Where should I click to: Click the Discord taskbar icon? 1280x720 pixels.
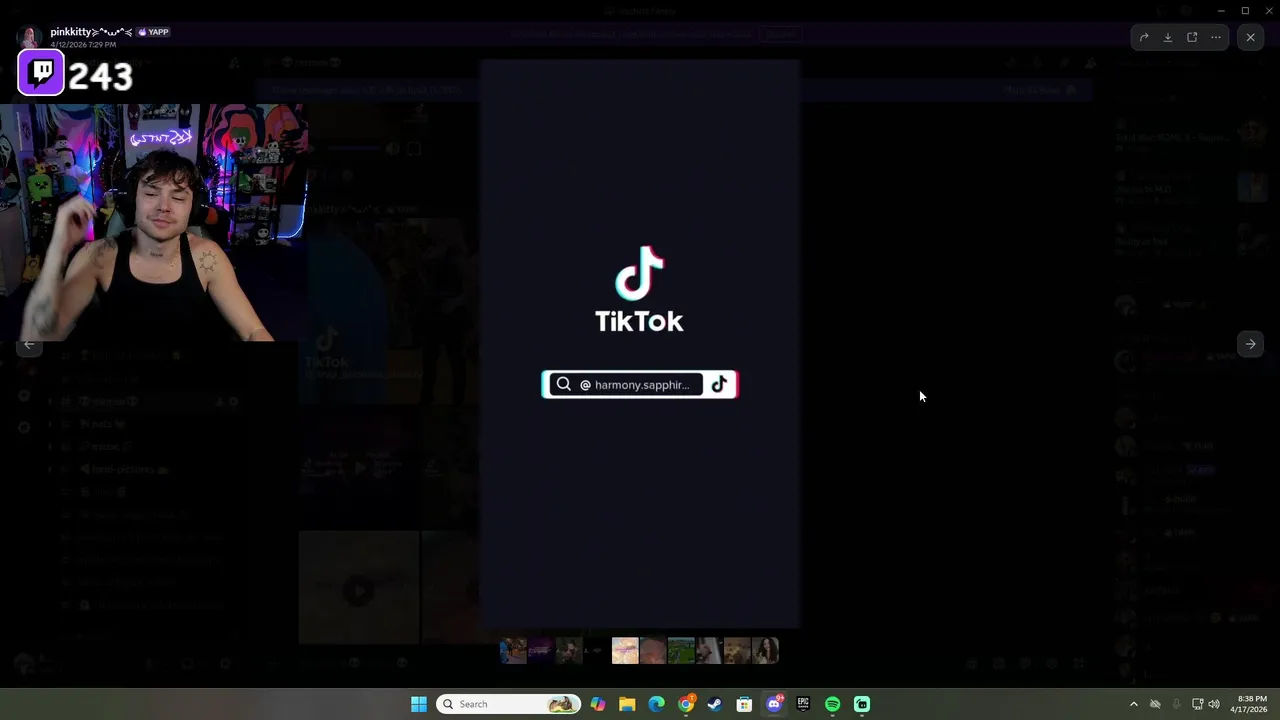[x=774, y=704]
